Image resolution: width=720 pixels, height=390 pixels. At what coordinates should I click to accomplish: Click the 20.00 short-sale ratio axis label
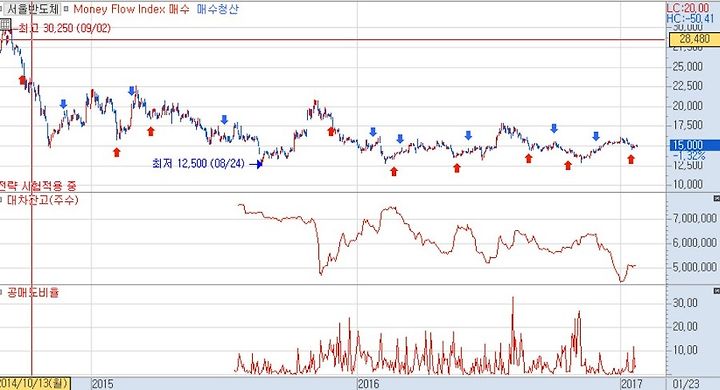point(685,327)
